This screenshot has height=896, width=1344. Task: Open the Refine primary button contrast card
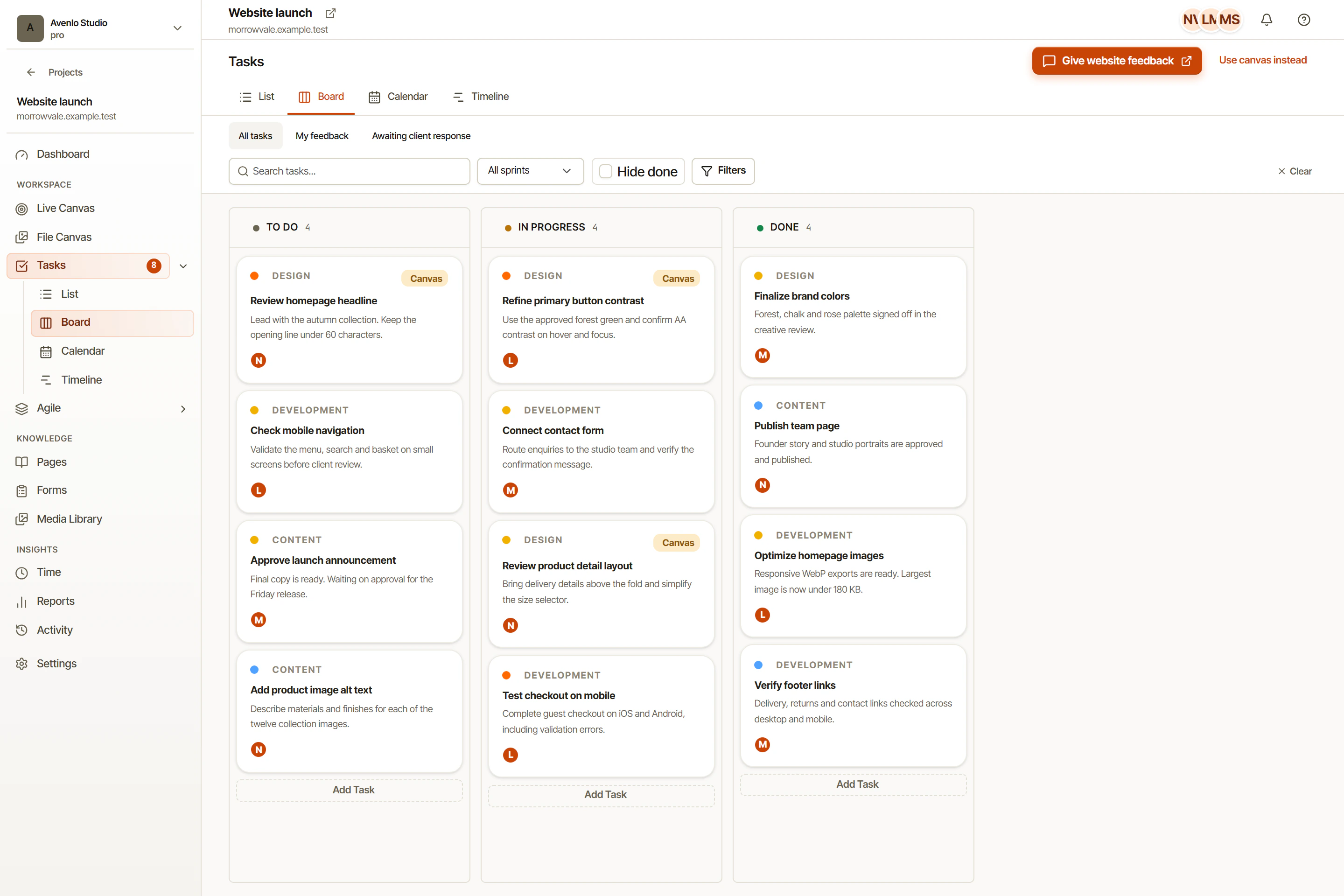(601, 319)
